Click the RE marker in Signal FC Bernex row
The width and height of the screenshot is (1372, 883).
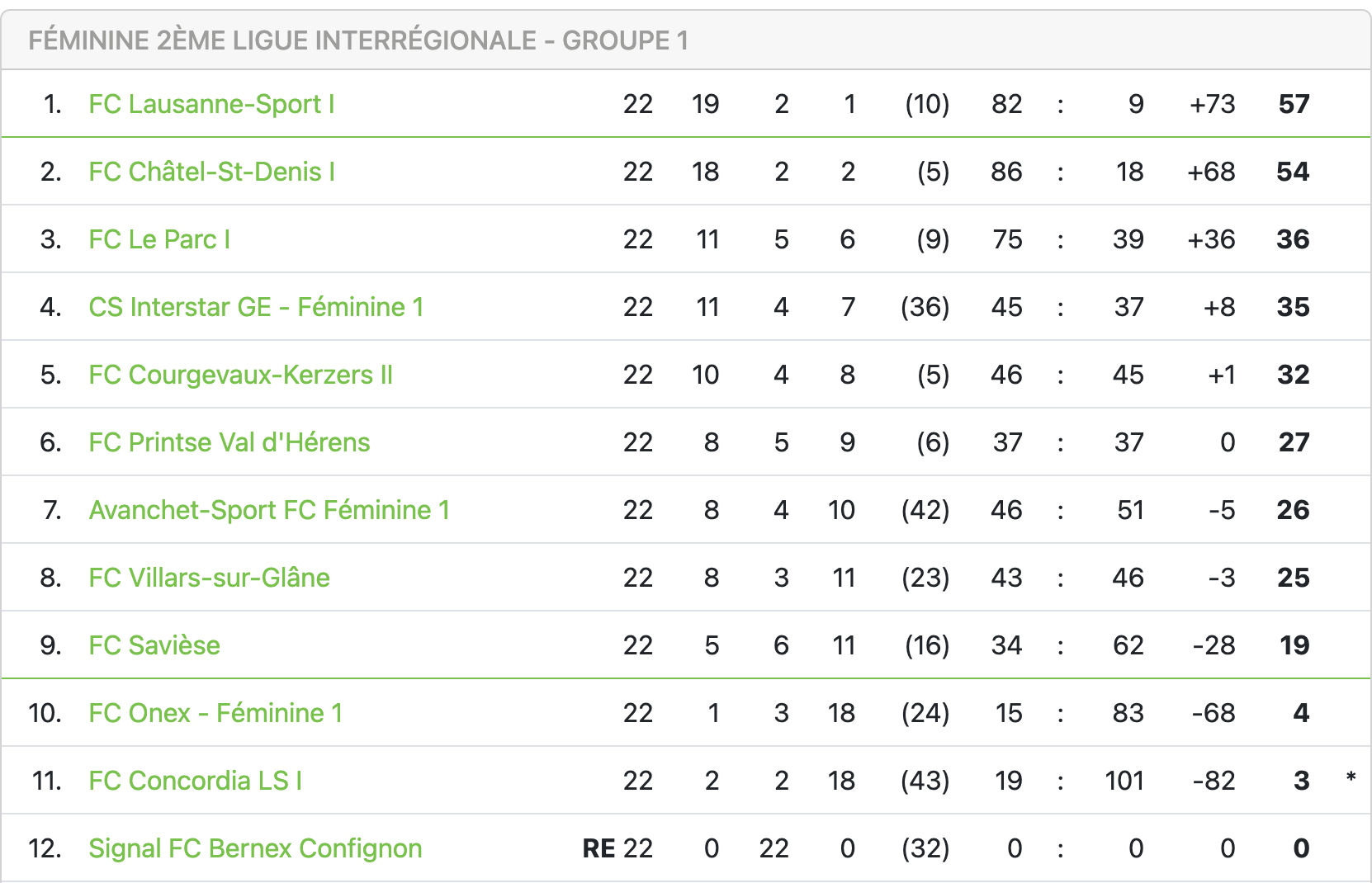tap(598, 848)
